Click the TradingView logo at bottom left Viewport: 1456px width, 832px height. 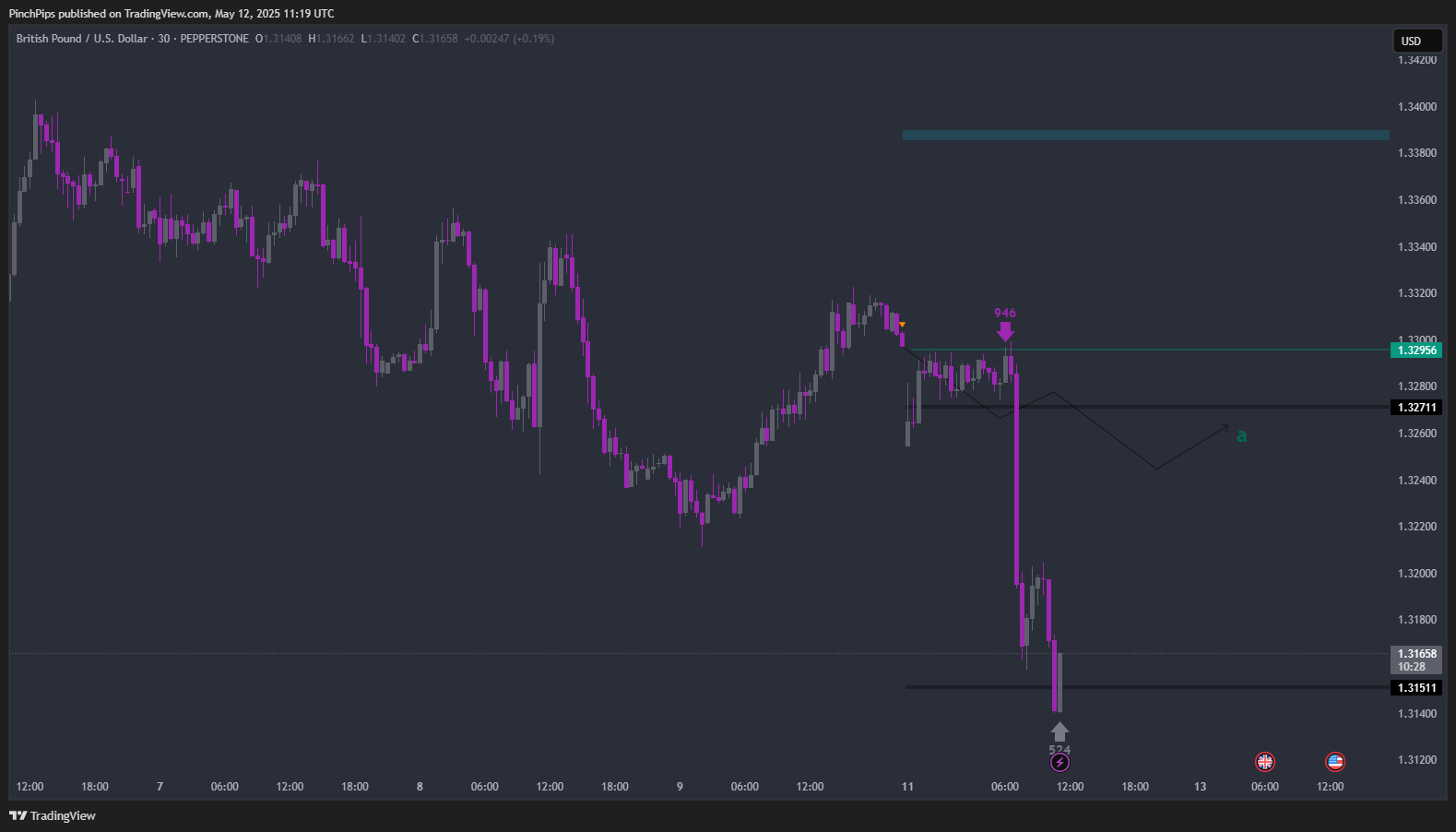[53, 815]
